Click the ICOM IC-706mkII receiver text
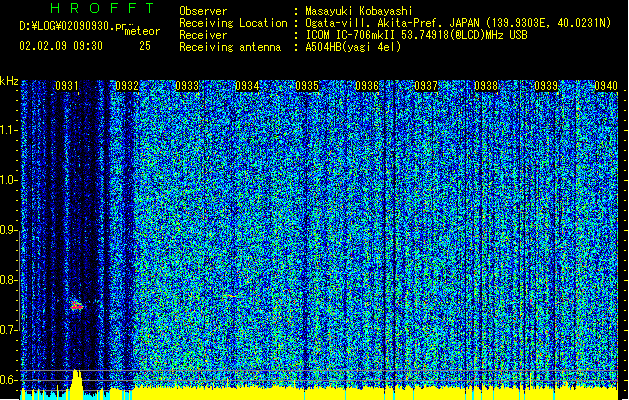 tap(416, 35)
